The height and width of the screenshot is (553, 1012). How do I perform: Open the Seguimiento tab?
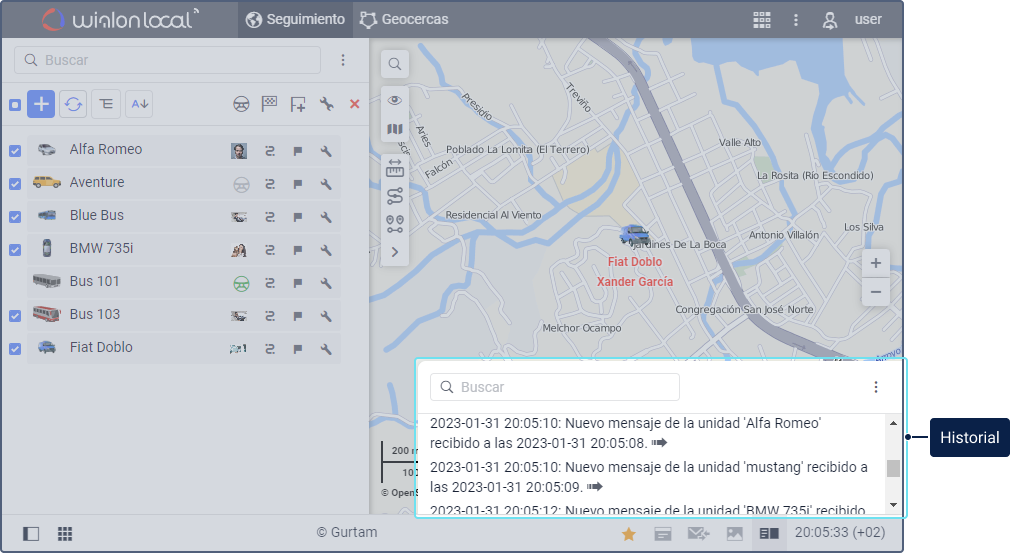296,19
